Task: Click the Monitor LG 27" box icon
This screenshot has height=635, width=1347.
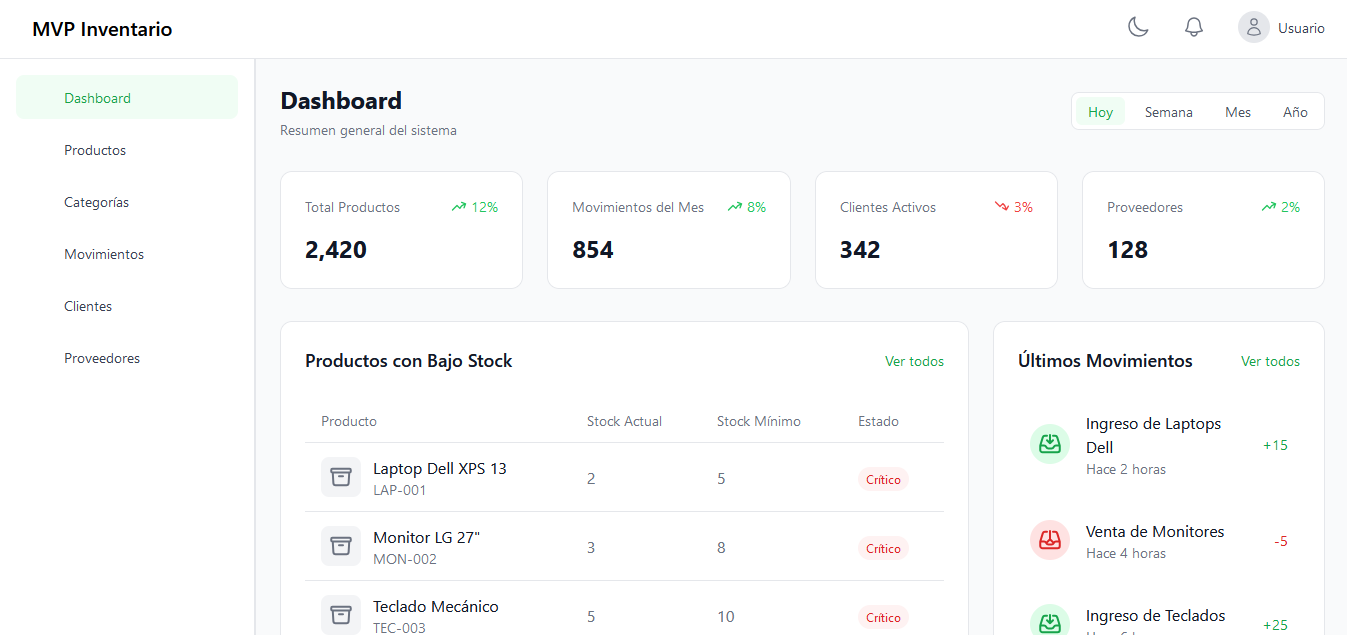Action: [x=341, y=546]
